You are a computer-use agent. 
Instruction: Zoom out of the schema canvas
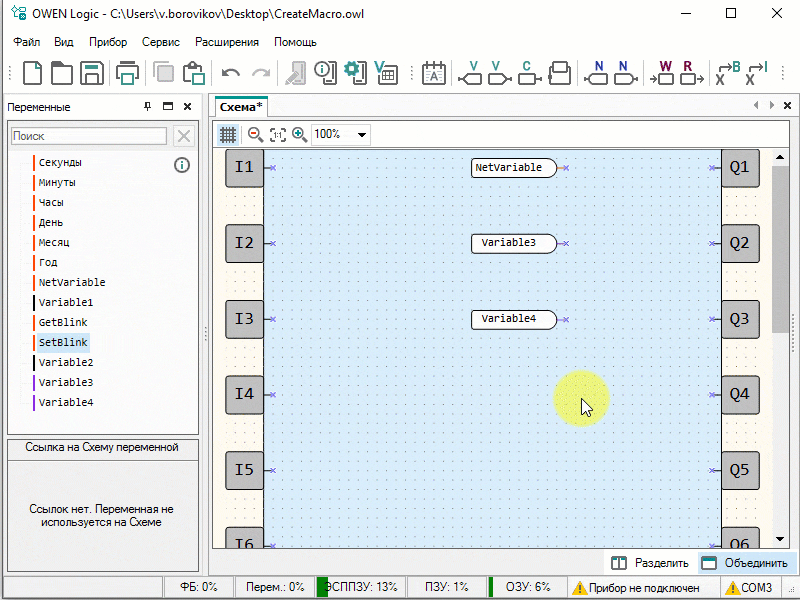pos(255,134)
